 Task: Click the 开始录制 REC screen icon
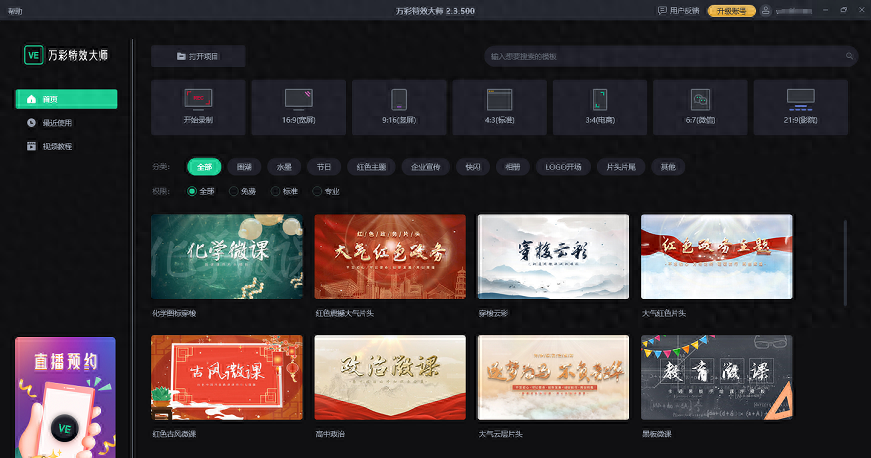coord(198,99)
